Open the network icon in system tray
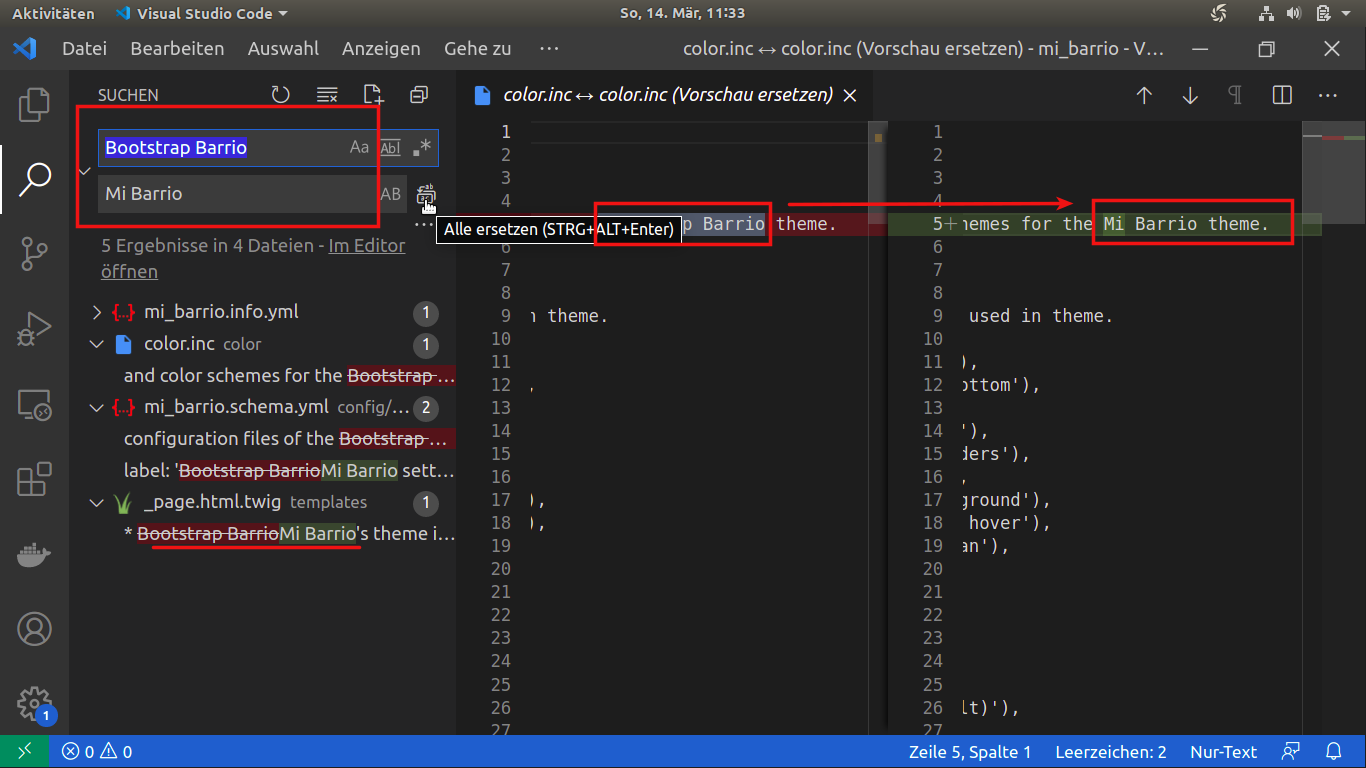The image size is (1366, 768). point(1266,13)
